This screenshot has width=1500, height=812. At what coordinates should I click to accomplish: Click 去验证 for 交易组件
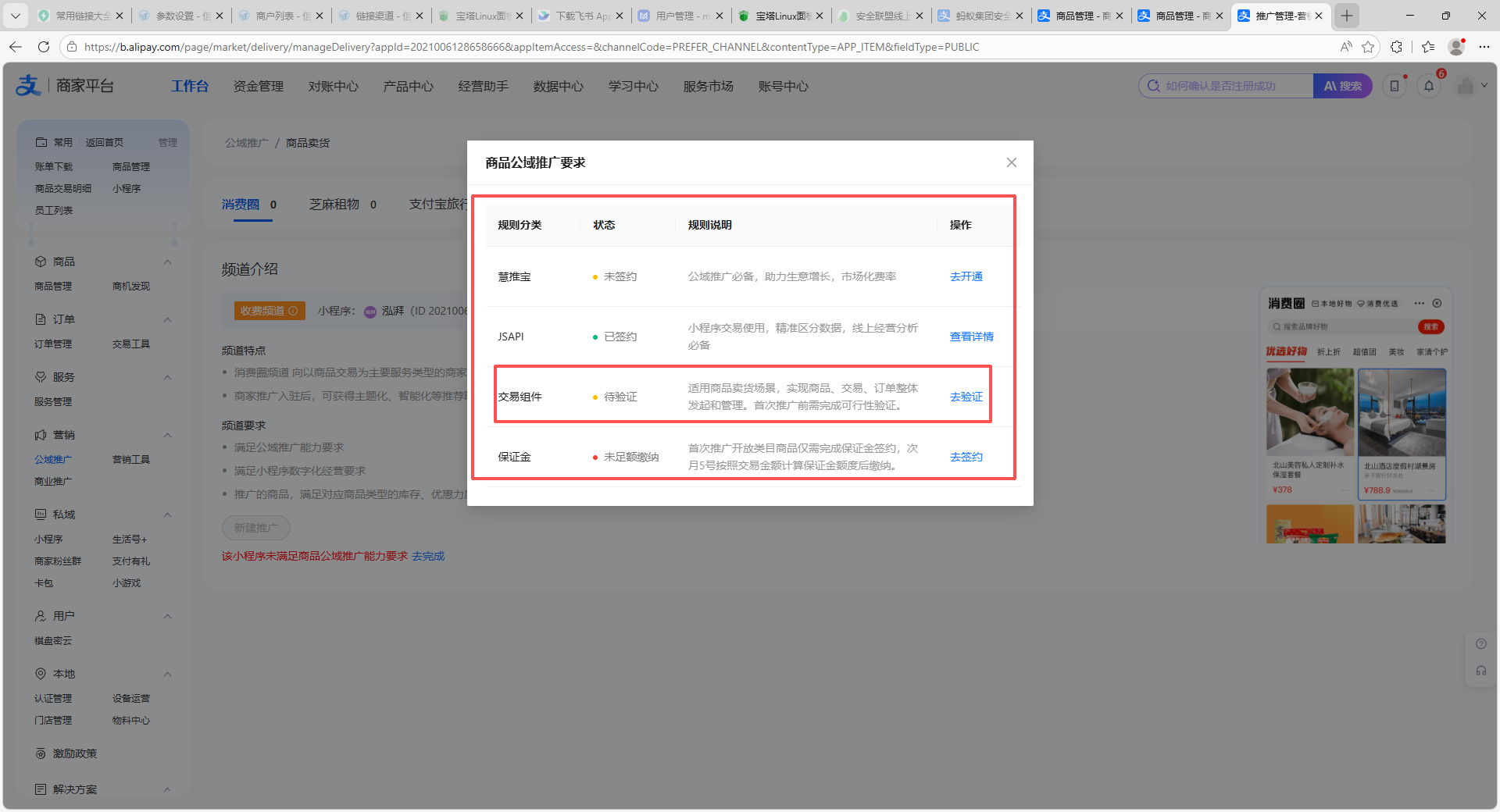[966, 397]
